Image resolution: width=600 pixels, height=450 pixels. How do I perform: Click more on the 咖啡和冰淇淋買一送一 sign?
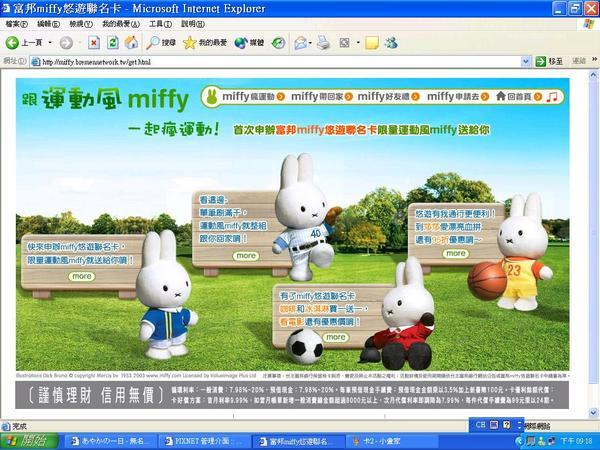336,337
